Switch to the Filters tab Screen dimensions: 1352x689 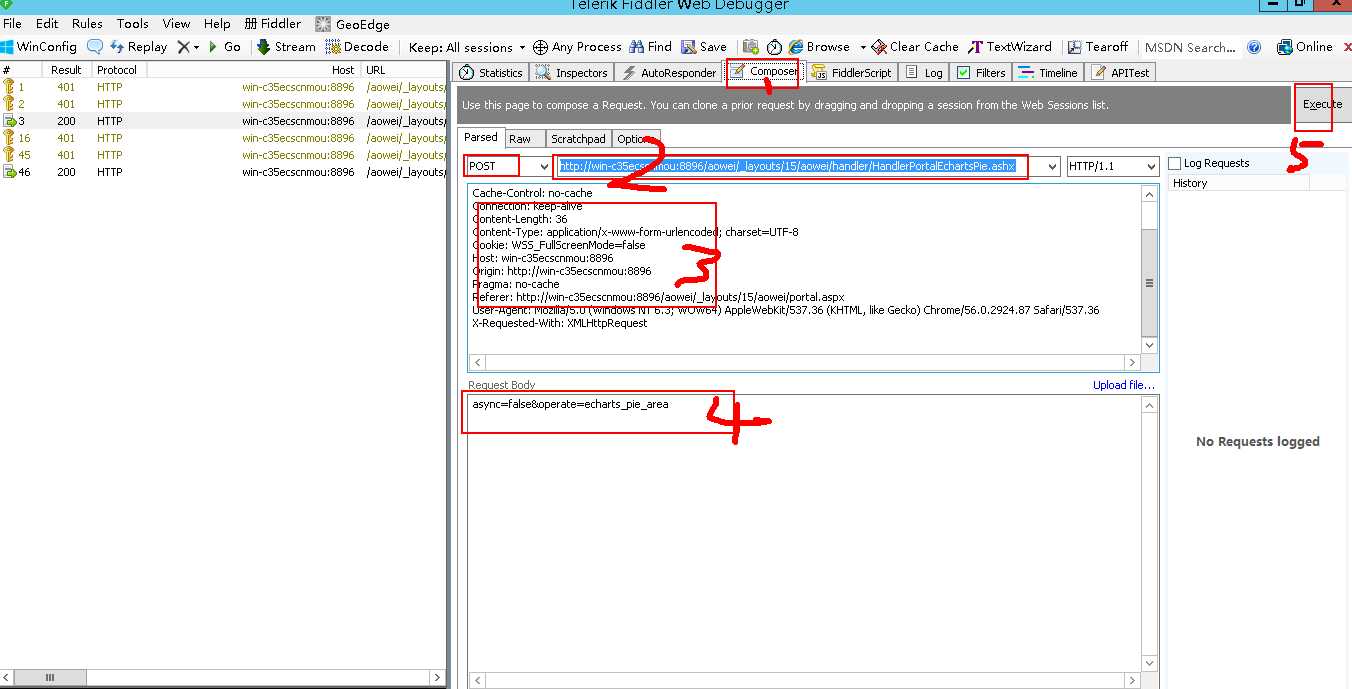point(981,72)
